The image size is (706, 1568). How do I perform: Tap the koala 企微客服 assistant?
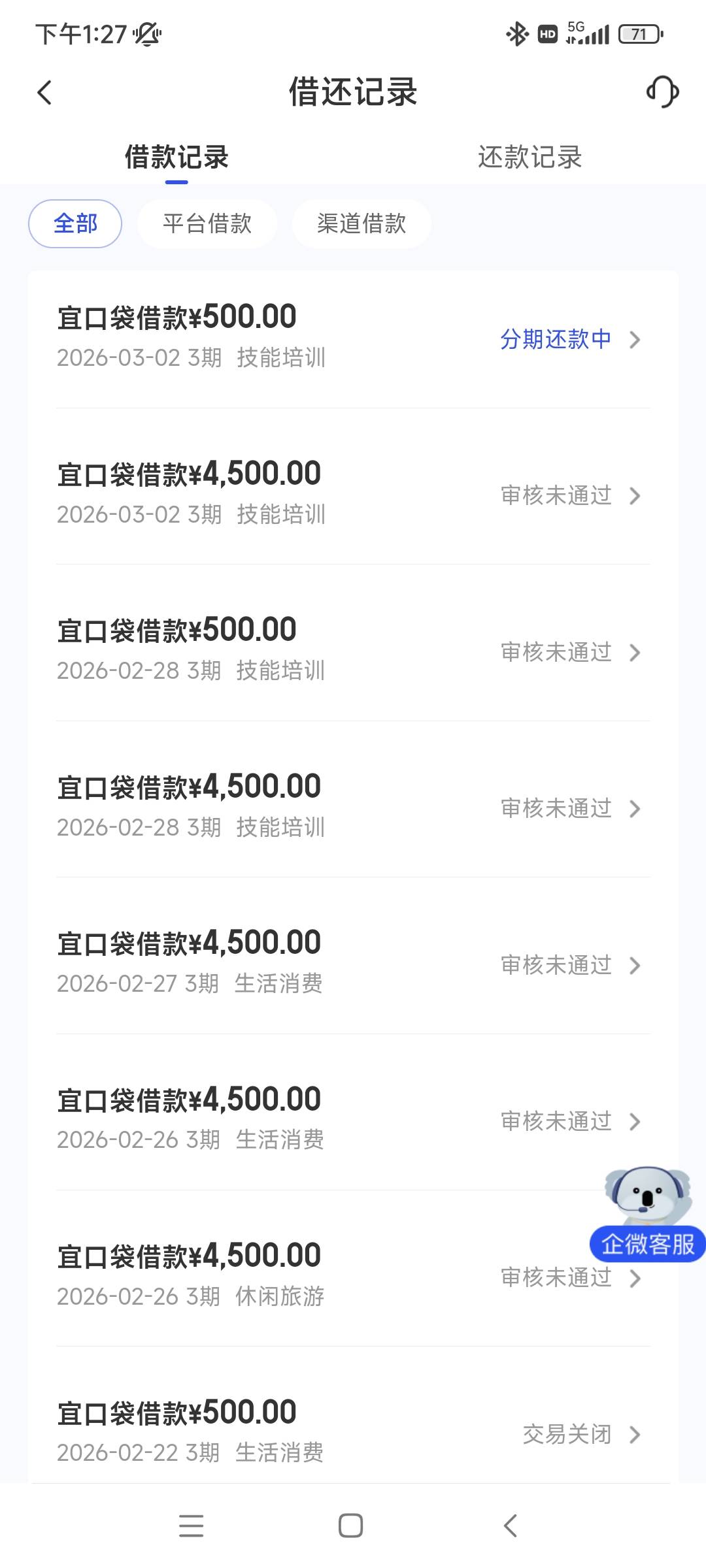pos(647,1215)
